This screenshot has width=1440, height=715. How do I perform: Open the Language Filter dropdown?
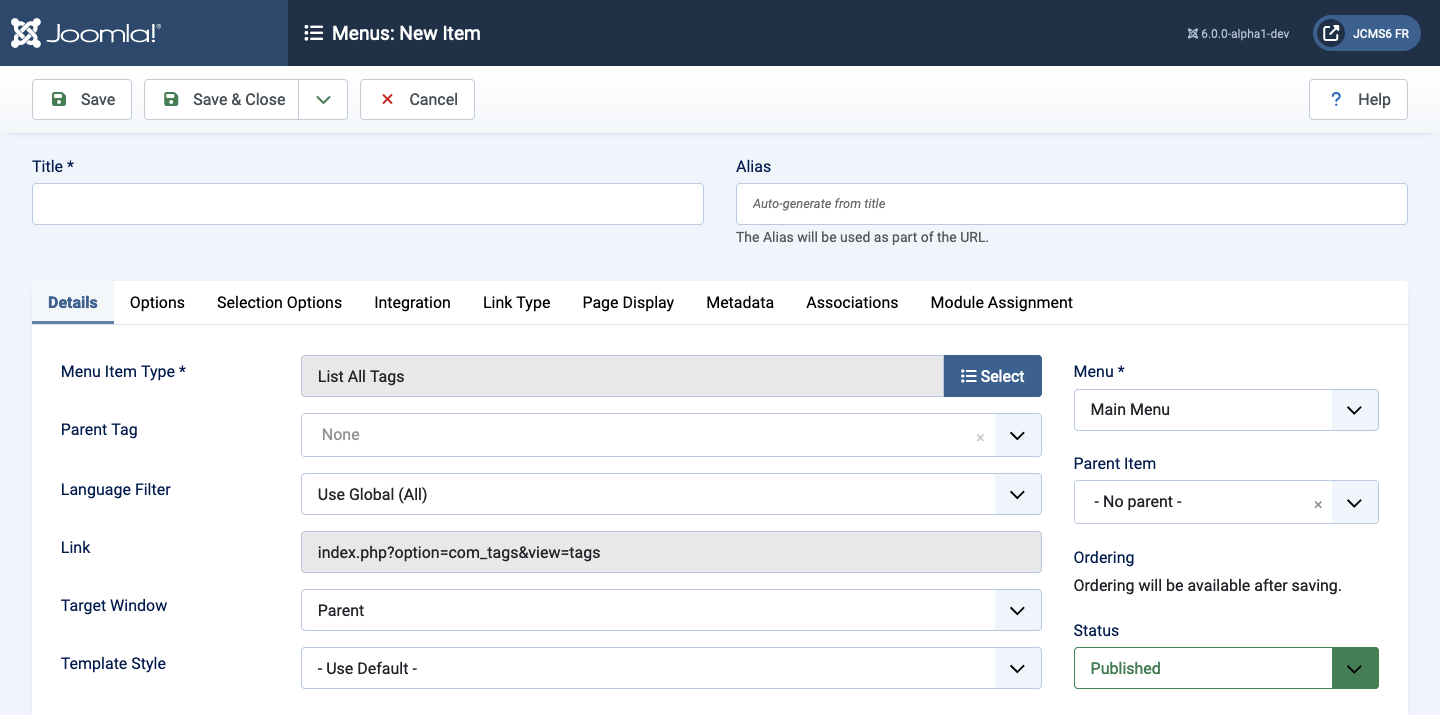click(1018, 493)
